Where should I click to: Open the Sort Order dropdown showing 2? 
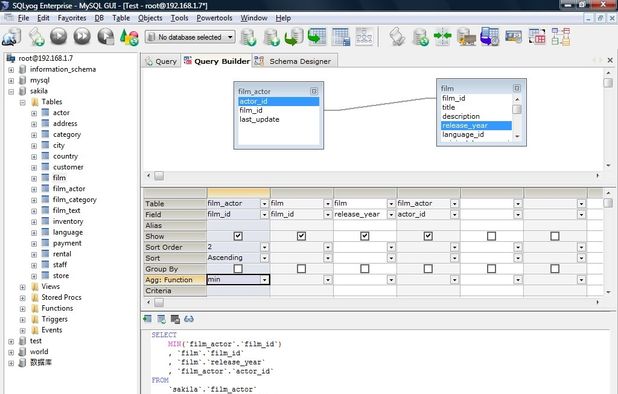(x=264, y=247)
